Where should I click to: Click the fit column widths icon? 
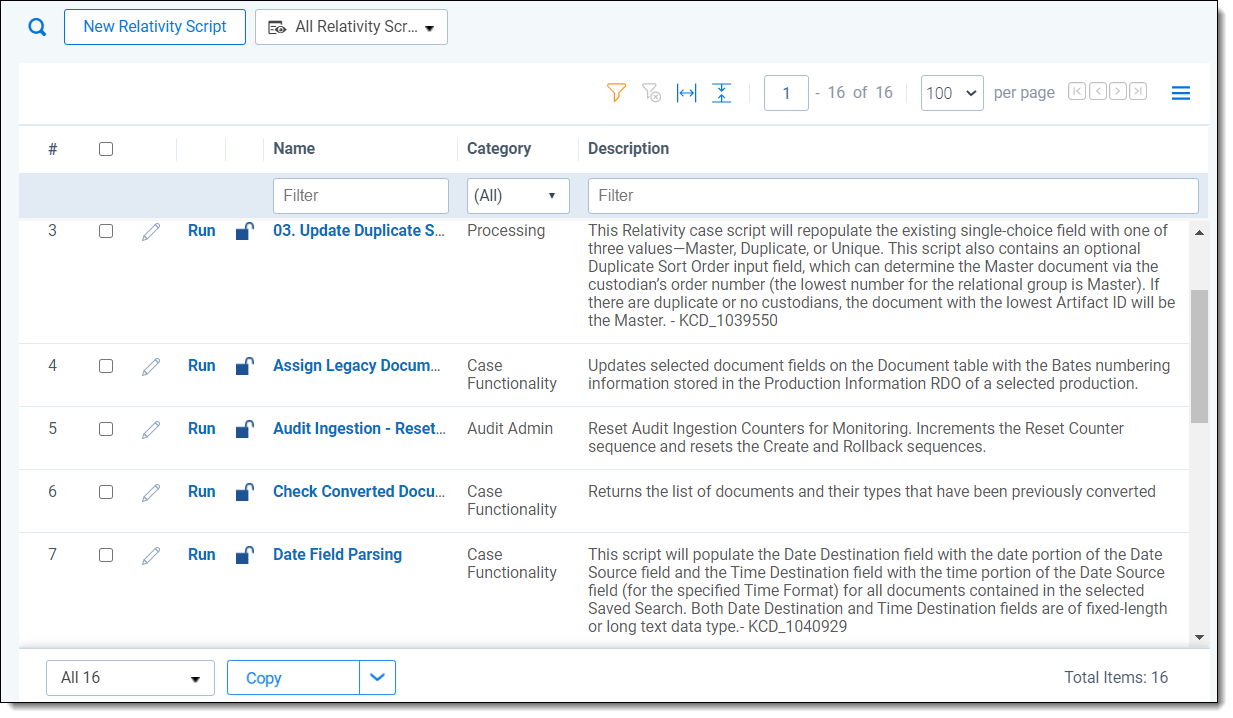point(686,93)
